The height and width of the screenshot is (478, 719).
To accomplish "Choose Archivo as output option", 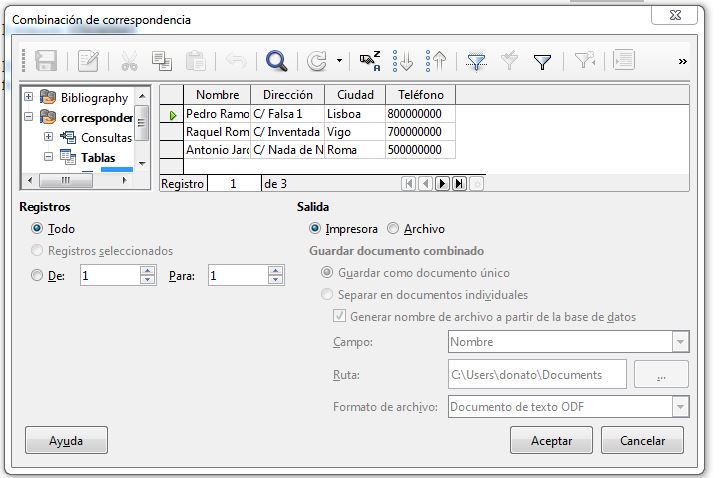I will (x=393, y=229).
